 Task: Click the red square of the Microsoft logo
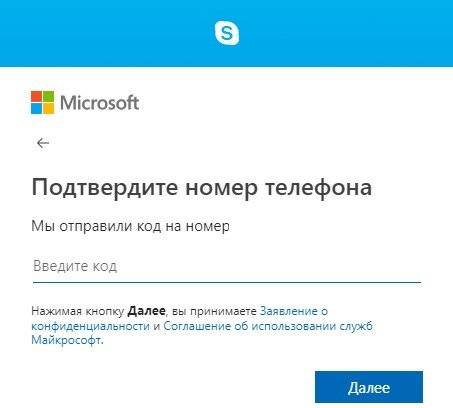point(36,96)
